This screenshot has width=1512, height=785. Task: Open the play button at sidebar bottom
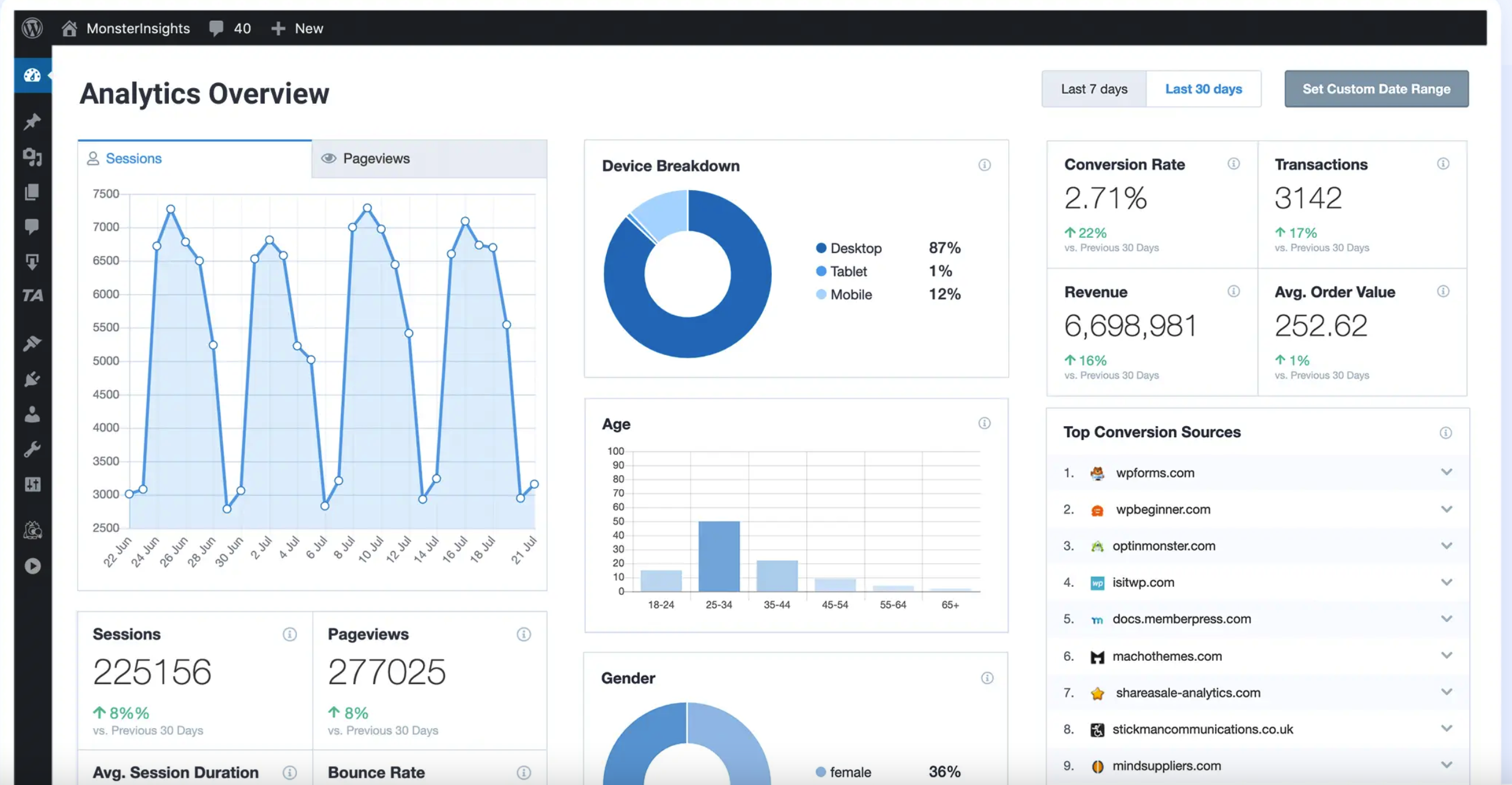tap(32, 566)
